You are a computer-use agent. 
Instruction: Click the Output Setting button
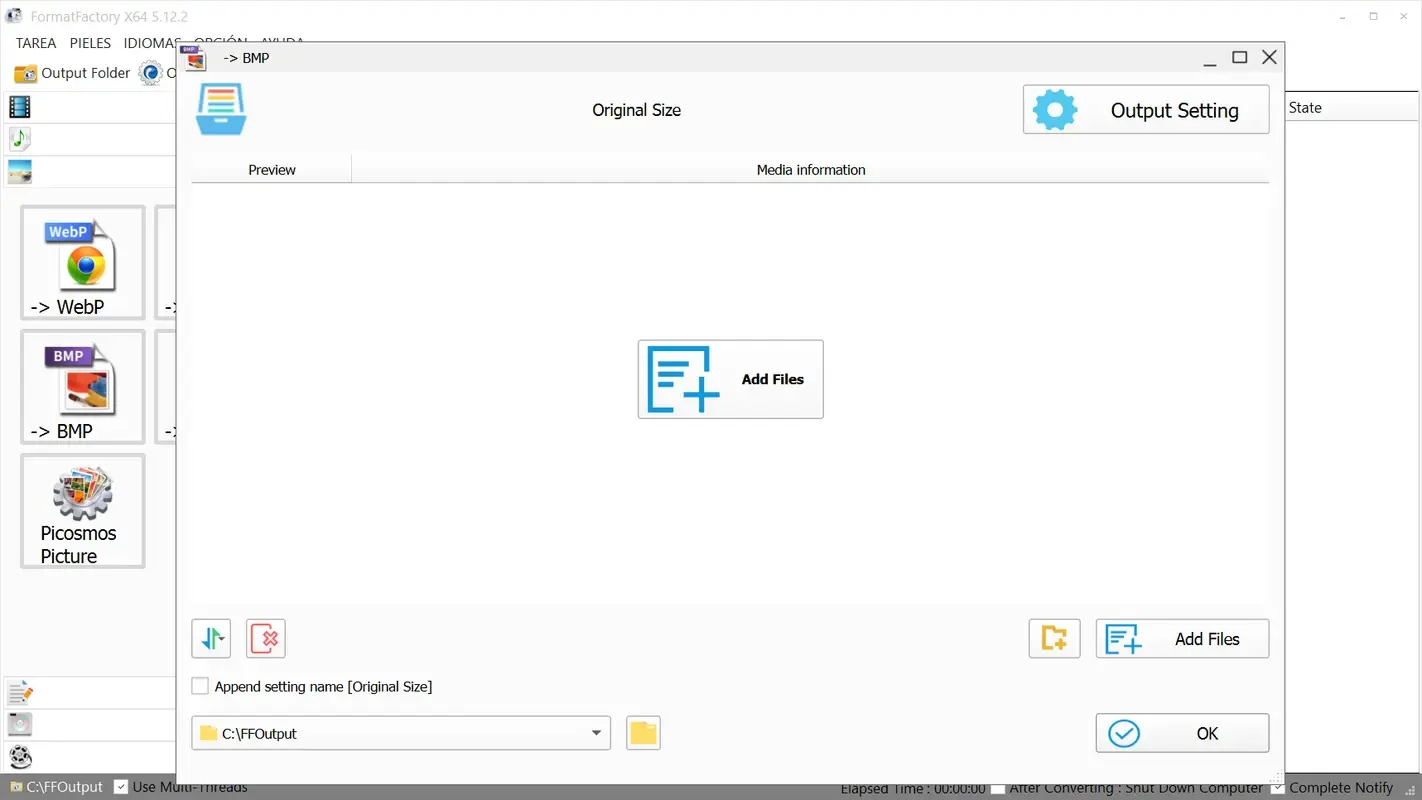click(1145, 109)
